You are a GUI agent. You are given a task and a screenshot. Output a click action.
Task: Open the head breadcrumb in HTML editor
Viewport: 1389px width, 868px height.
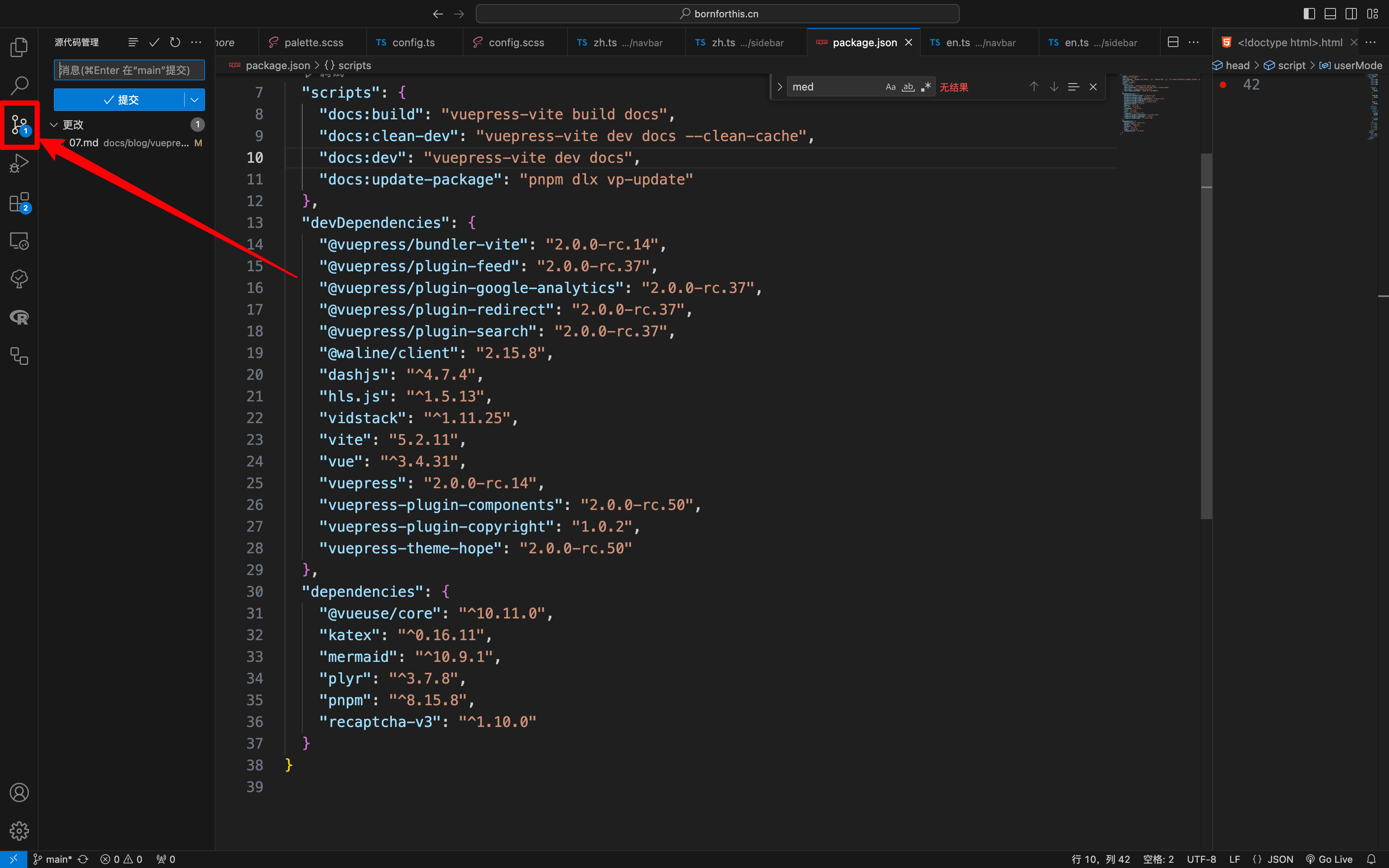point(1232,66)
